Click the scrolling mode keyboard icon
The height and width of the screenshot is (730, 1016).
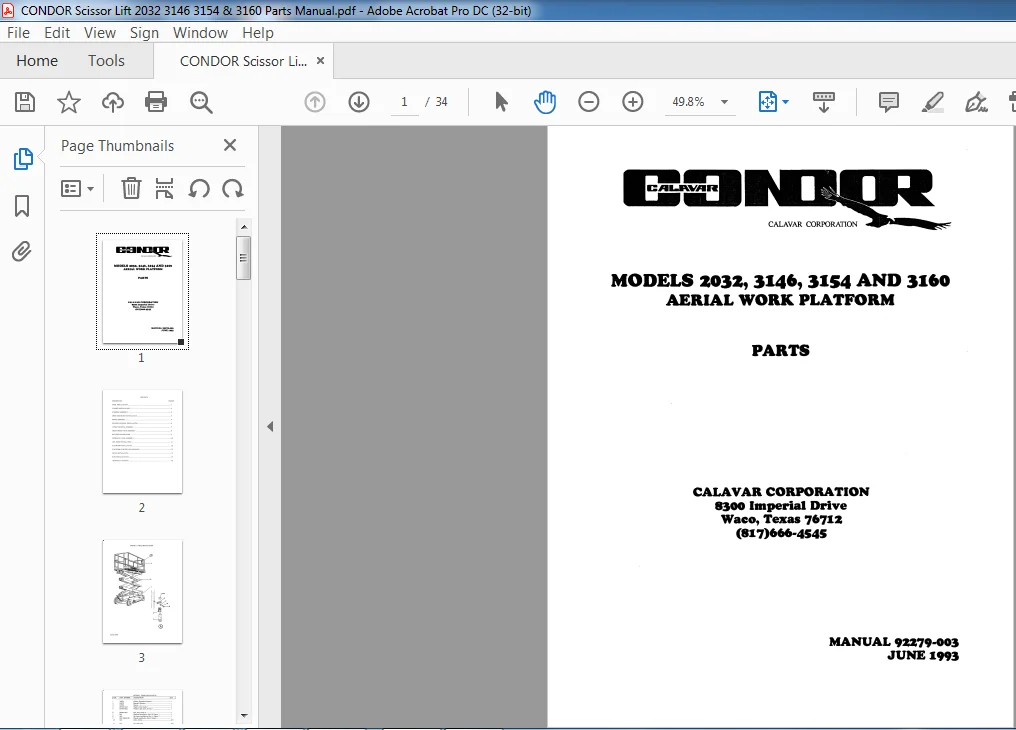(824, 102)
